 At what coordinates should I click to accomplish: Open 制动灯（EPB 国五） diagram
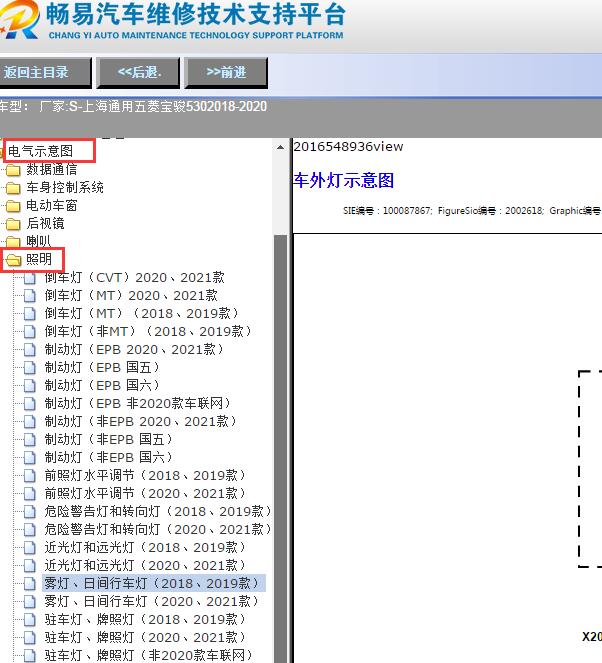click(x=102, y=367)
